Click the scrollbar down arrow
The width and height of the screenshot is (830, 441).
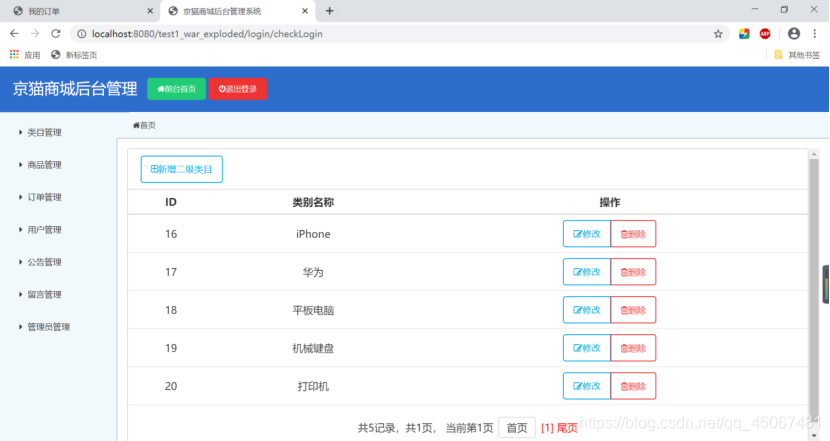[814, 435]
